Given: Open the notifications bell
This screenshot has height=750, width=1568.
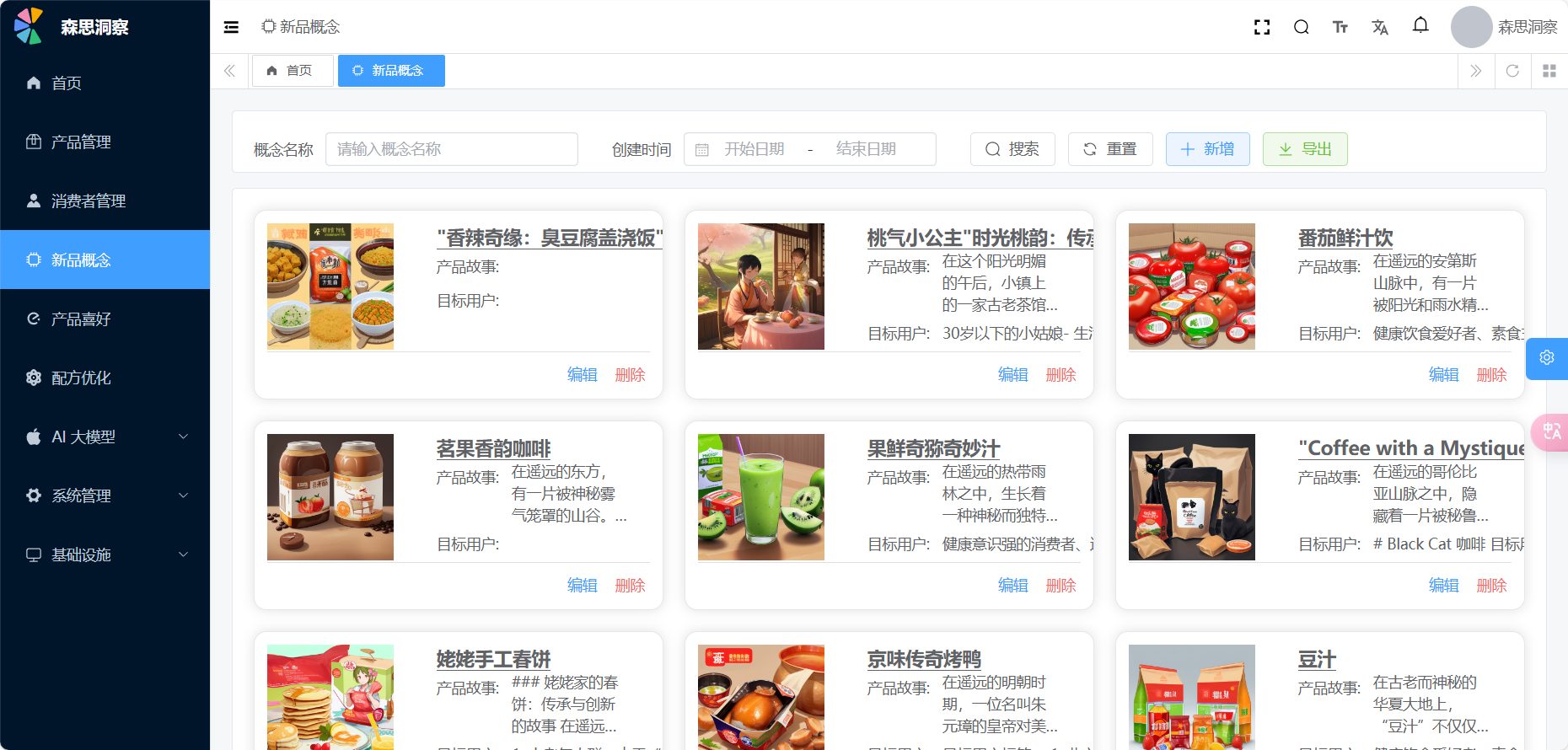Looking at the screenshot, I should (1420, 25).
